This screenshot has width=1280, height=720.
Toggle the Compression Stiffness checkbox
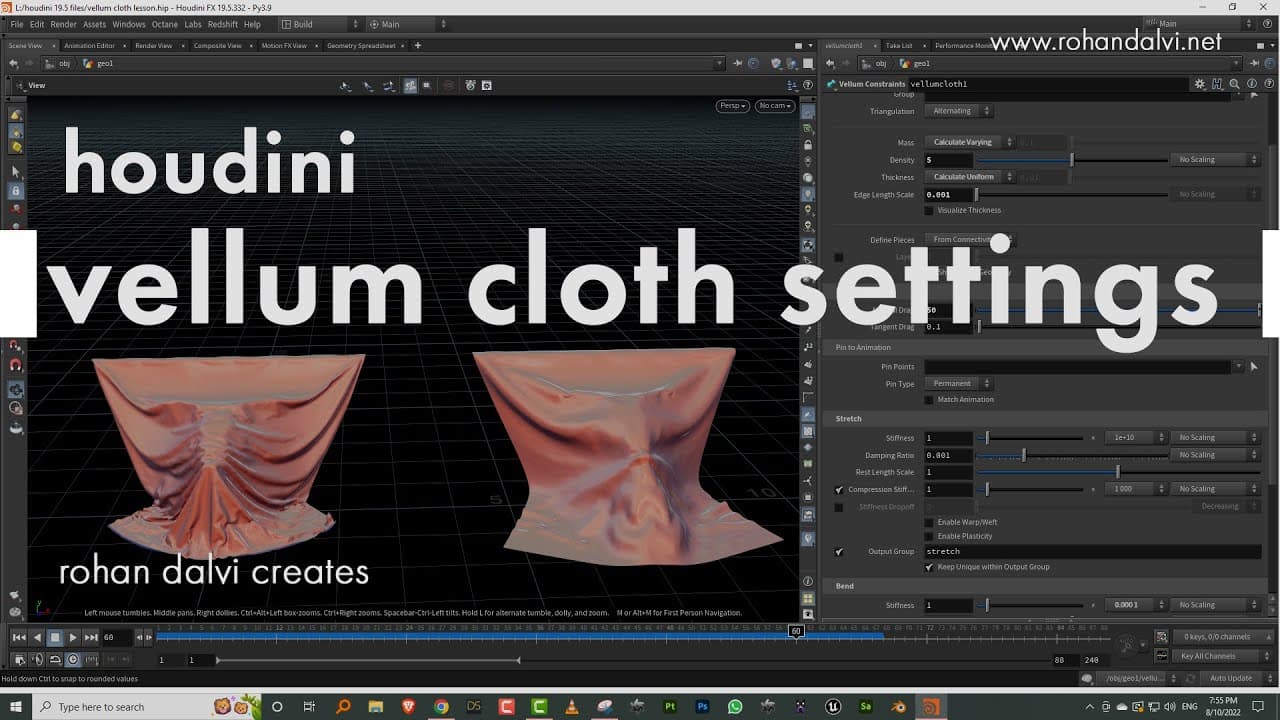(839, 489)
